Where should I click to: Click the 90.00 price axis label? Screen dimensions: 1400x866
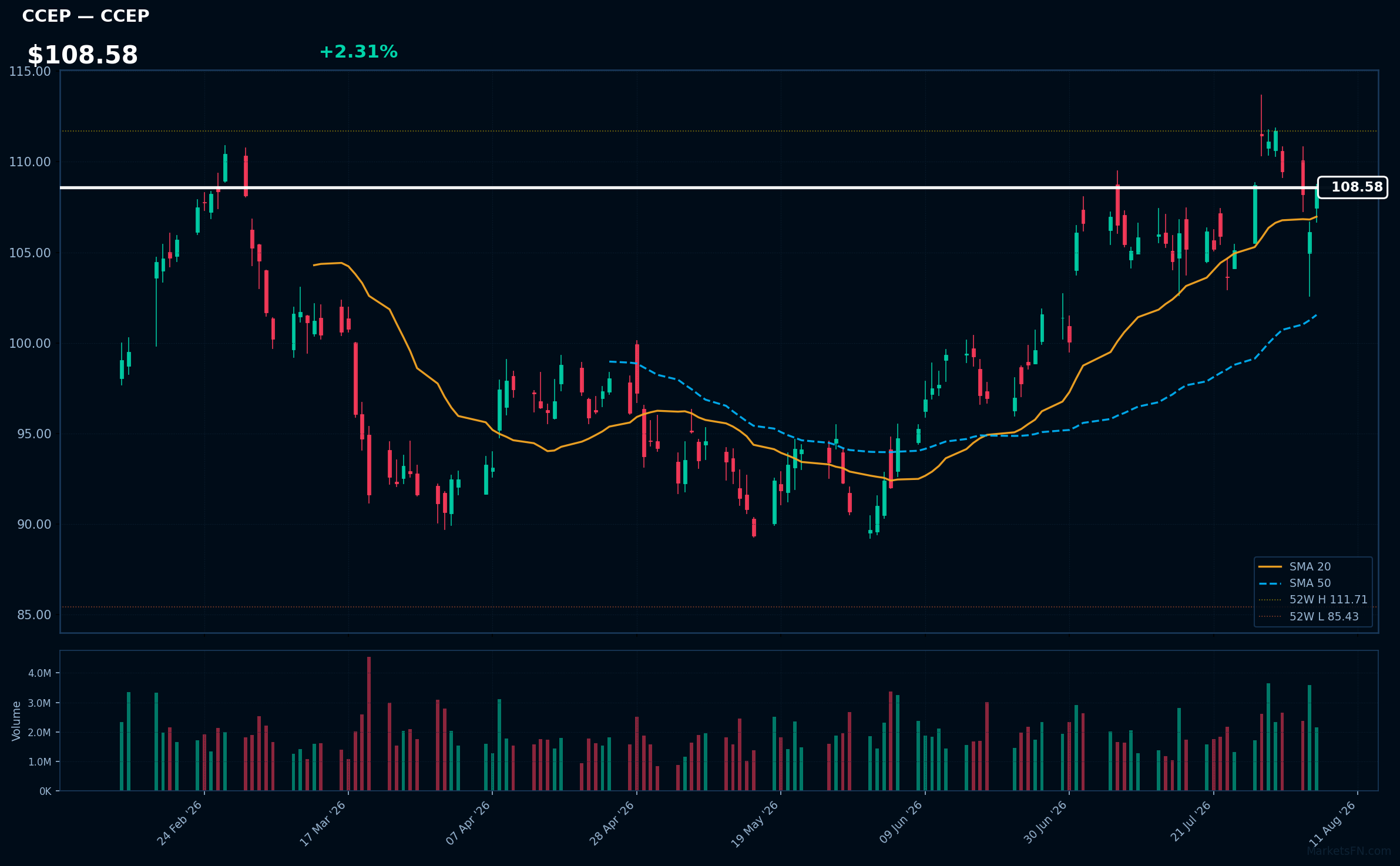pyautogui.click(x=34, y=525)
